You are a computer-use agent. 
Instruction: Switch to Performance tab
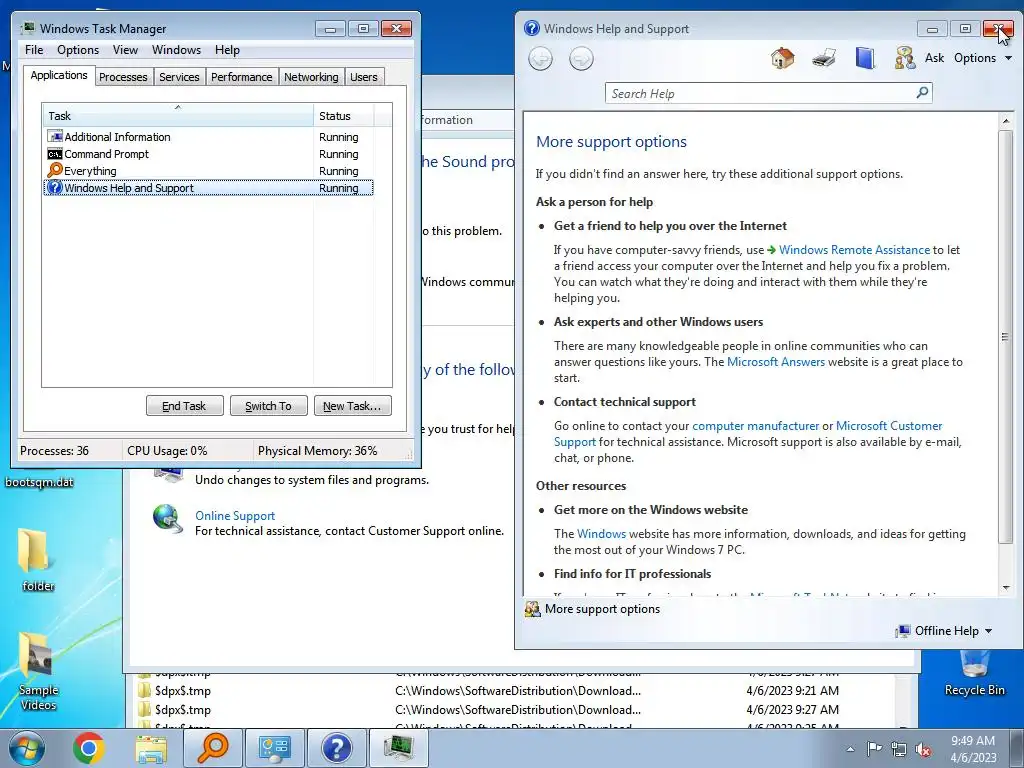[241, 76]
